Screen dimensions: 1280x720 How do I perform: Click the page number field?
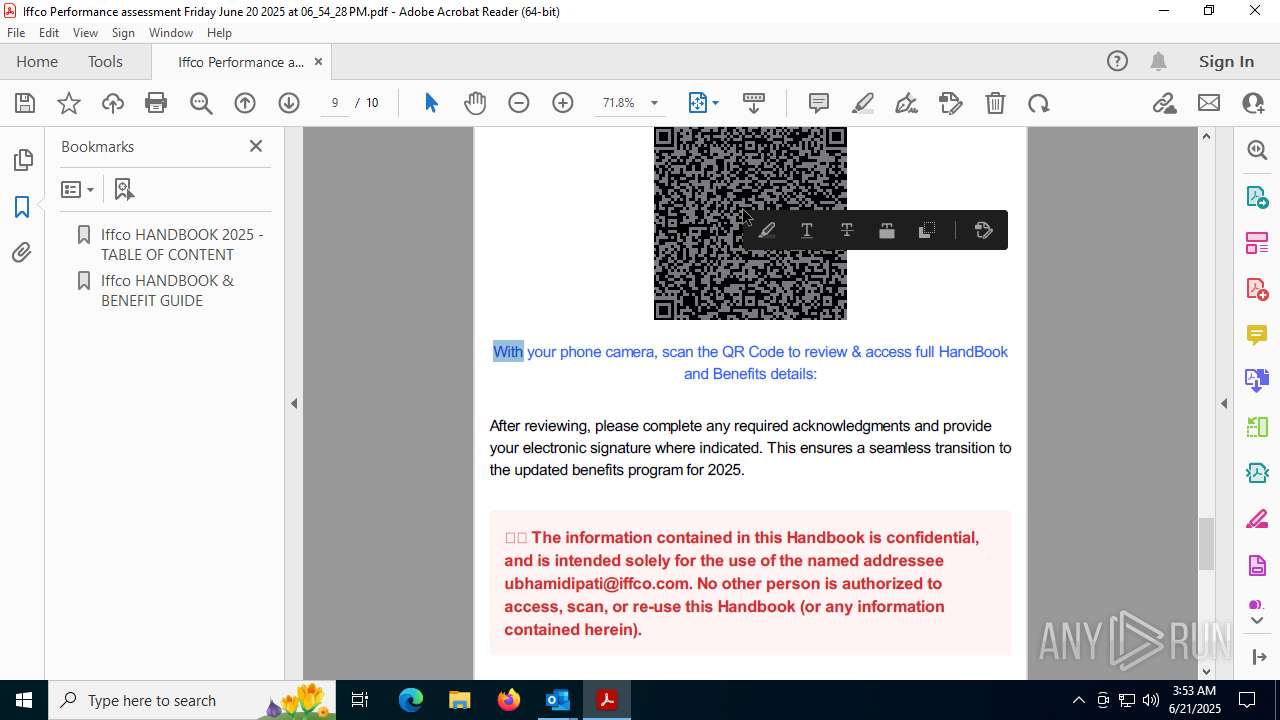(x=335, y=103)
